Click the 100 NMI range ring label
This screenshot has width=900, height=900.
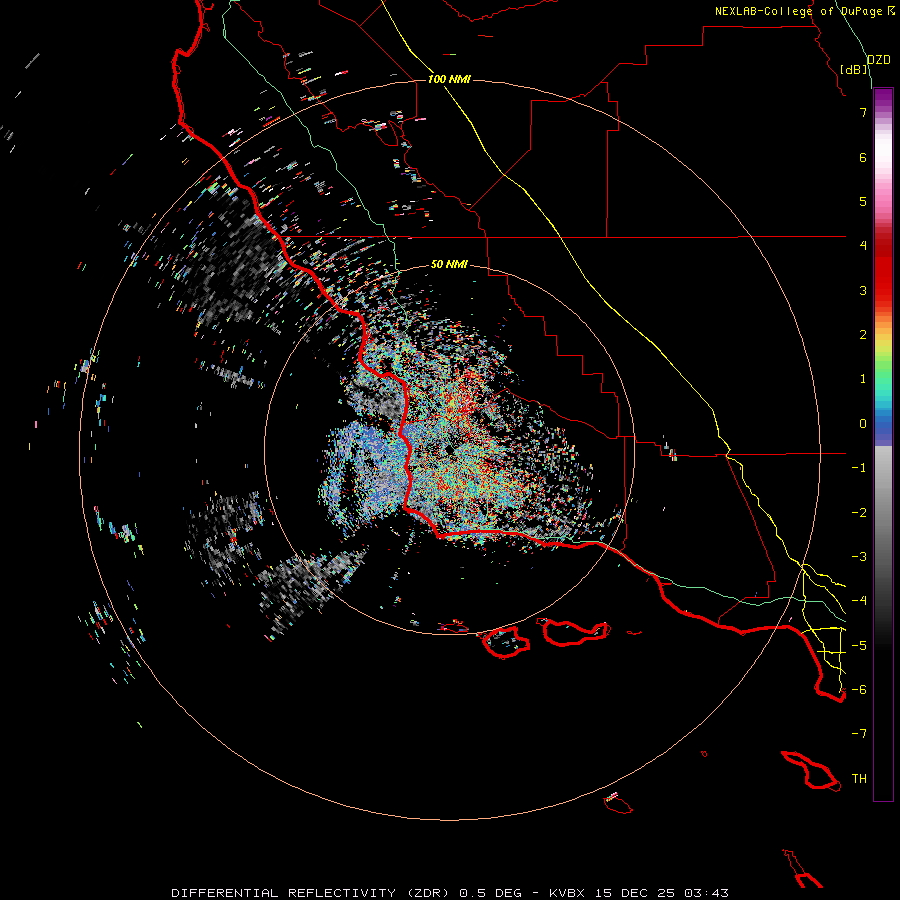click(449, 79)
